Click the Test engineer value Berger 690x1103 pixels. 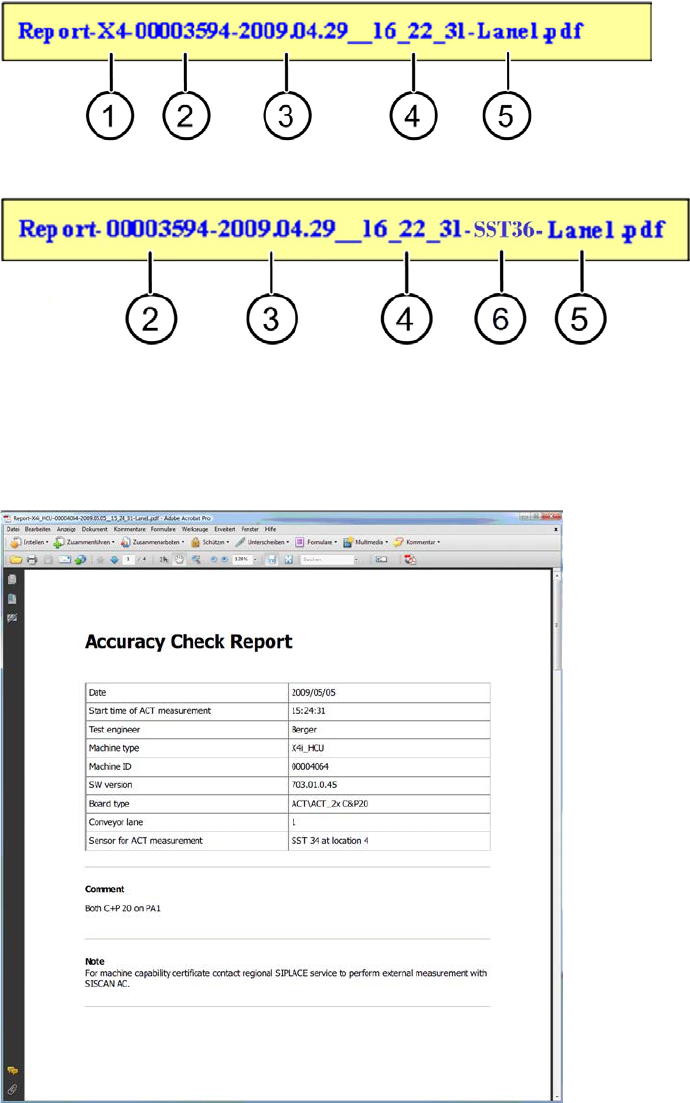click(x=305, y=729)
